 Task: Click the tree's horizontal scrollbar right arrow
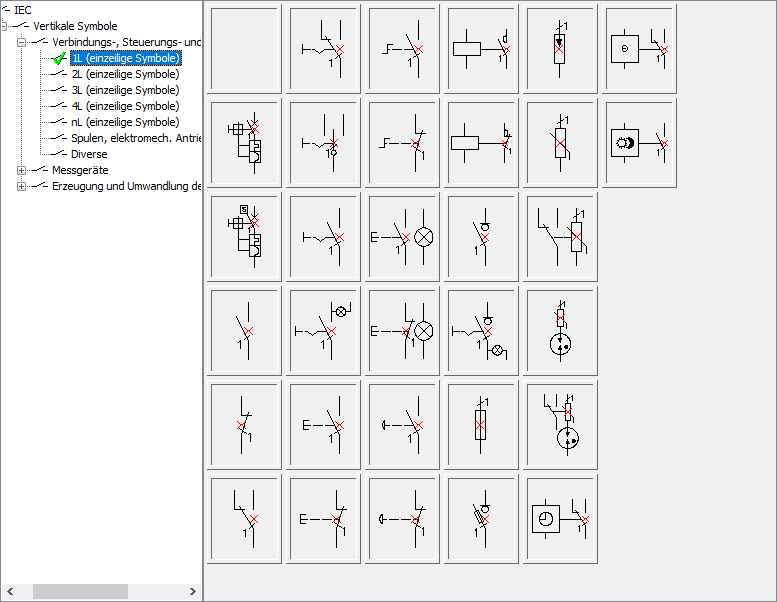point(194,591)
